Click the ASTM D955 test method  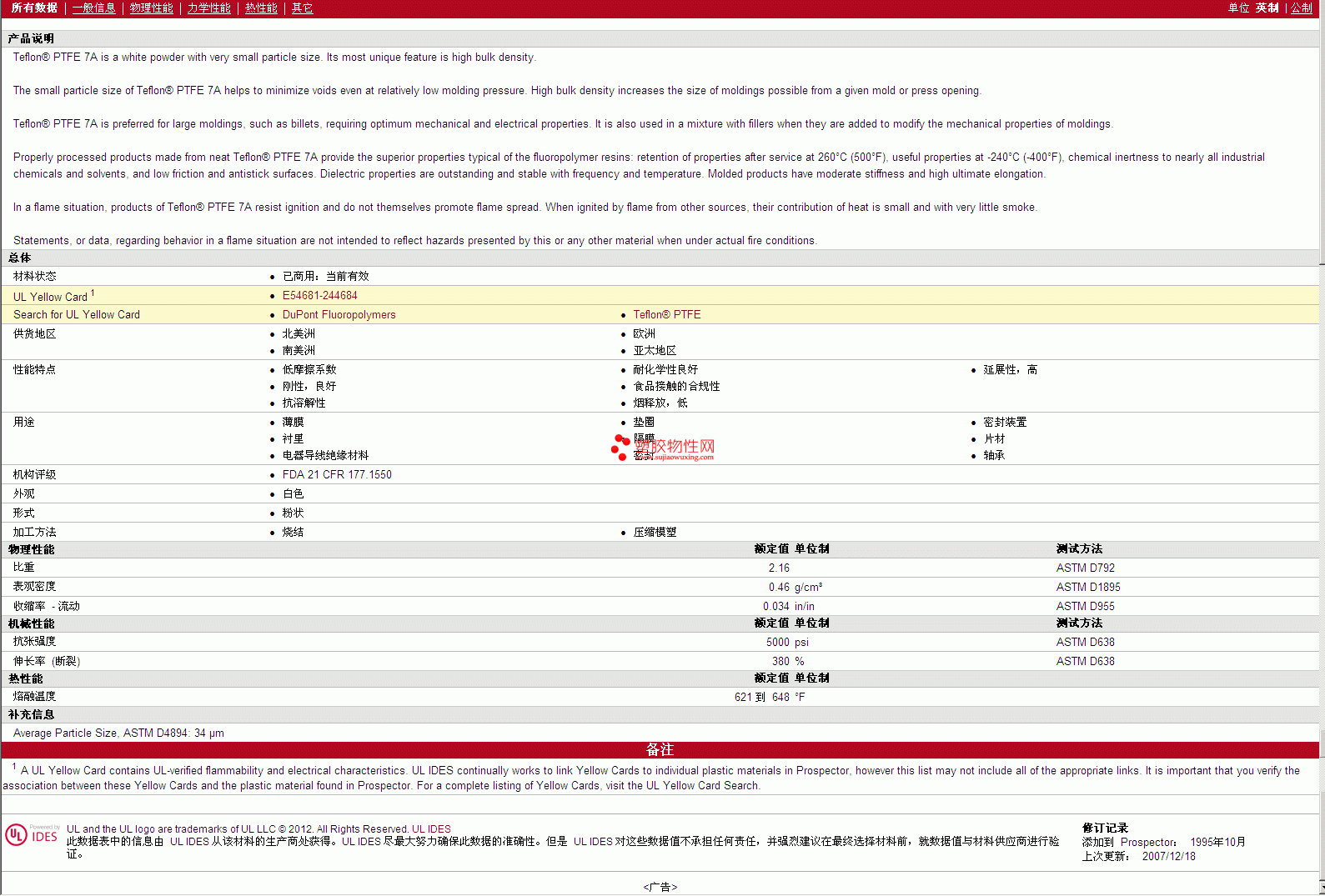[x=1086, y=606]
